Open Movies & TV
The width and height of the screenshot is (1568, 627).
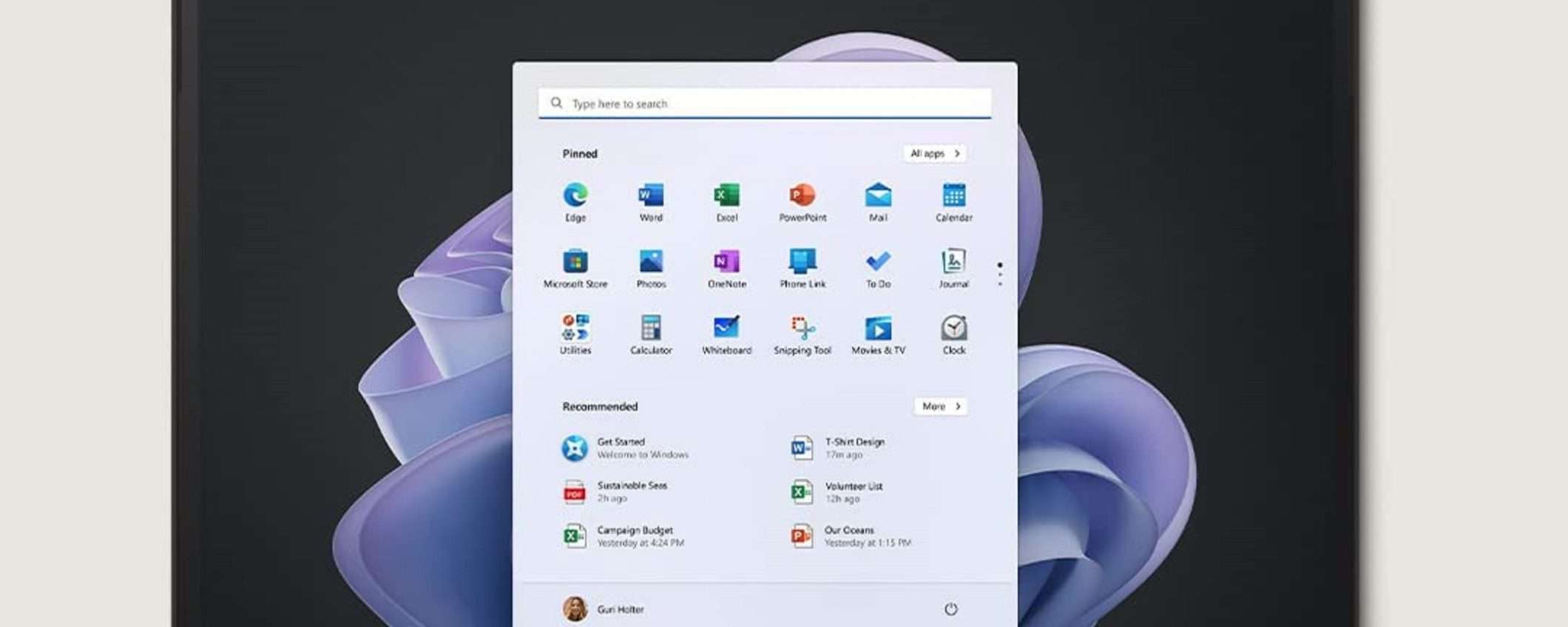[878, 335]
